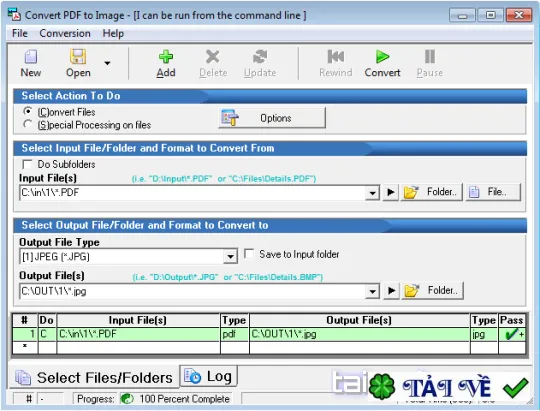
Task: Click the Do column 'C' cell in row 1
Action: 47,334
